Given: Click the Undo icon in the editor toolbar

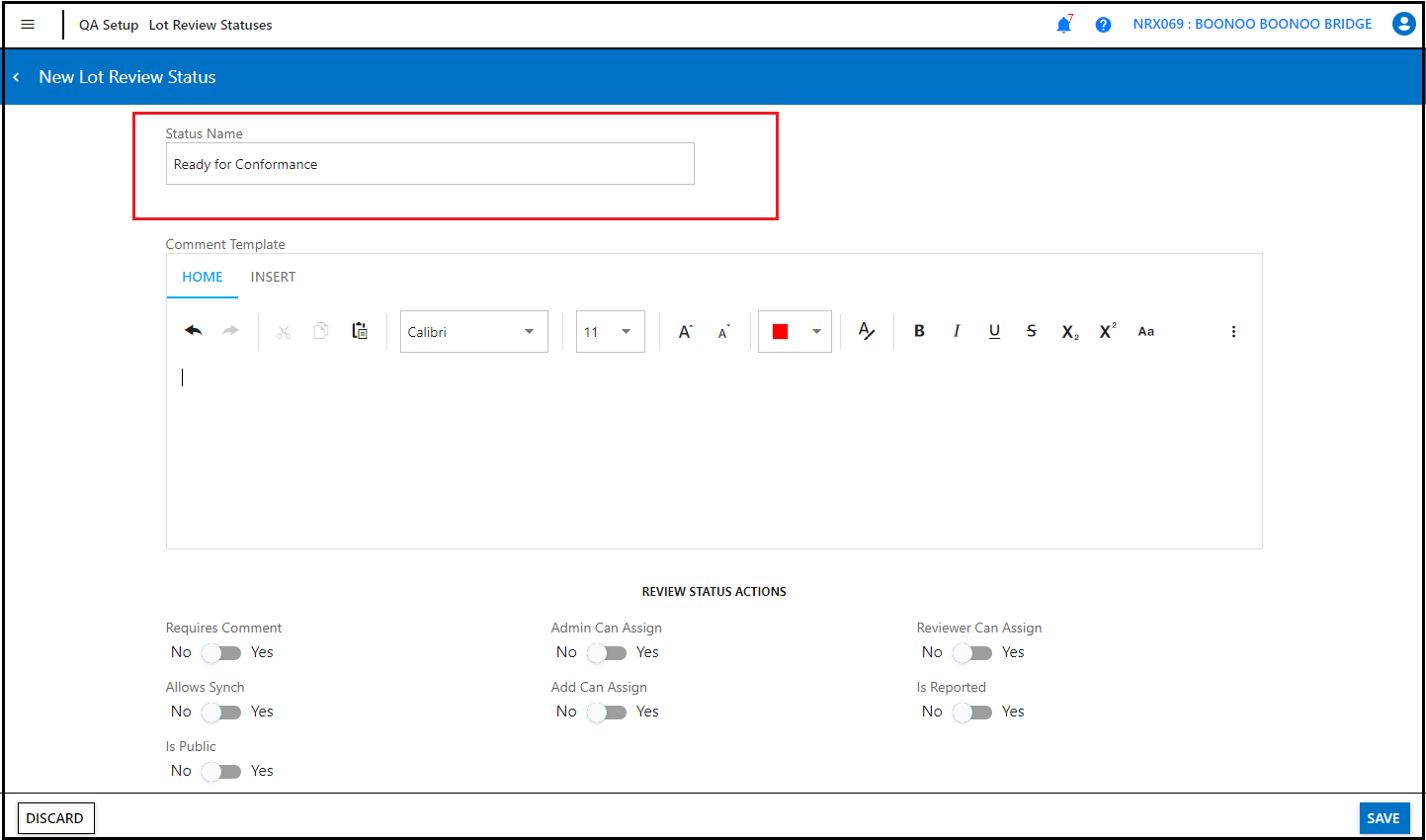Looking at the screenshot, I should (194, 330).
